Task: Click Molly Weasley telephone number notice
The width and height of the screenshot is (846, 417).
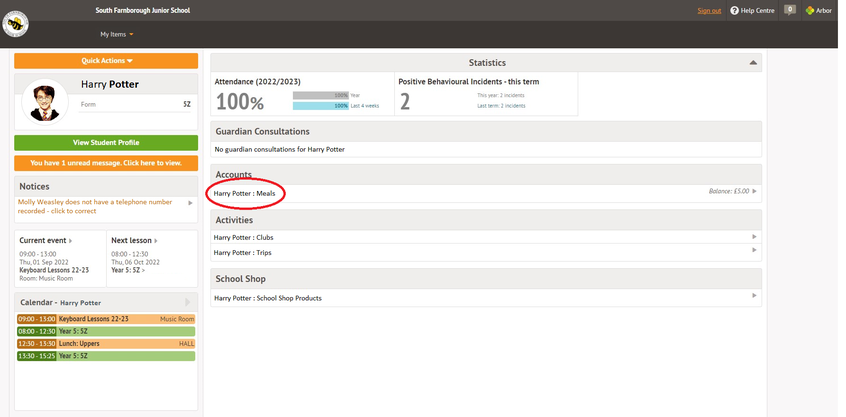Action: click(x=95, y=207)
